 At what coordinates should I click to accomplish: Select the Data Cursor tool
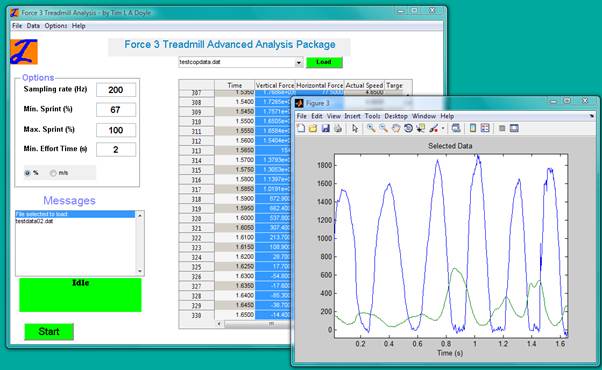point(421,128)
